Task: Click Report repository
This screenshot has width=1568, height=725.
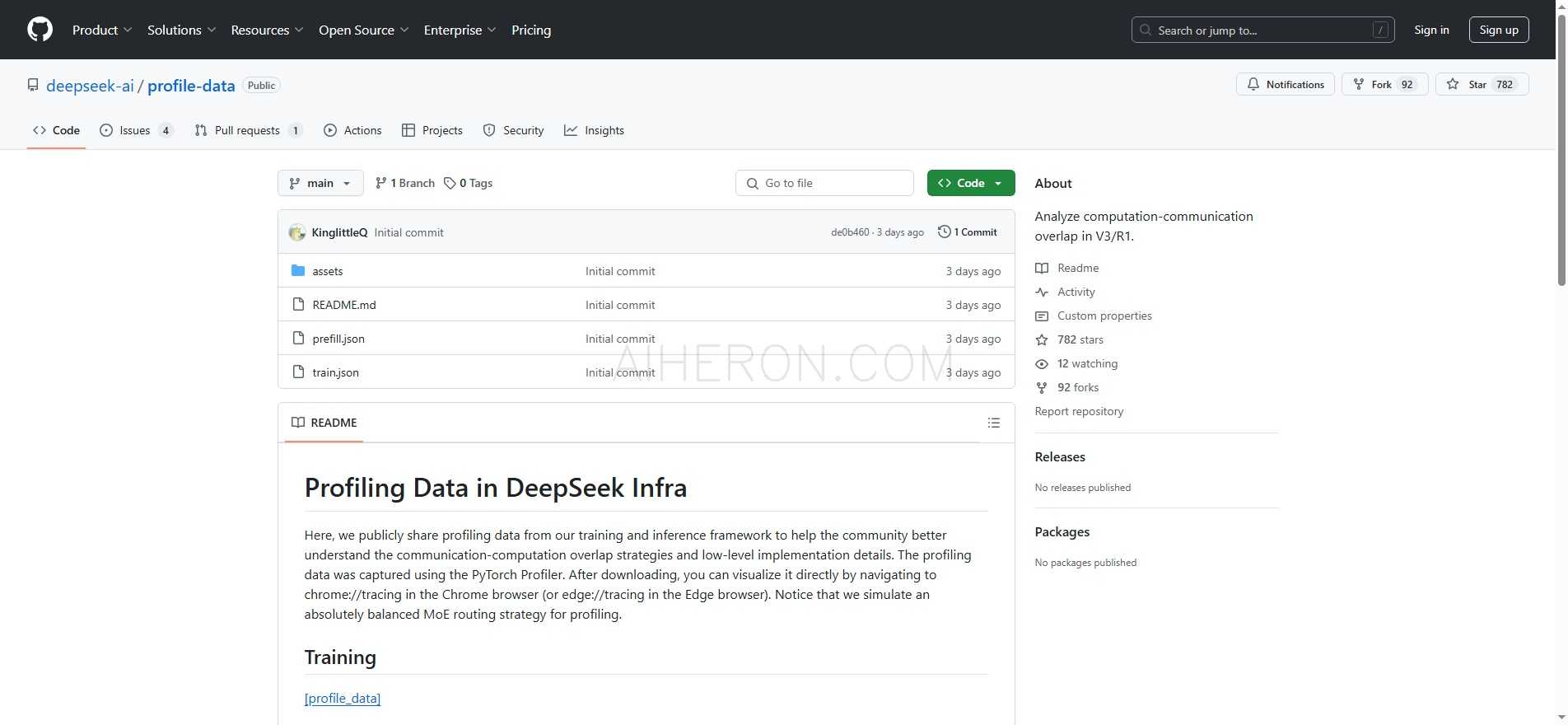Action: 1079,411
